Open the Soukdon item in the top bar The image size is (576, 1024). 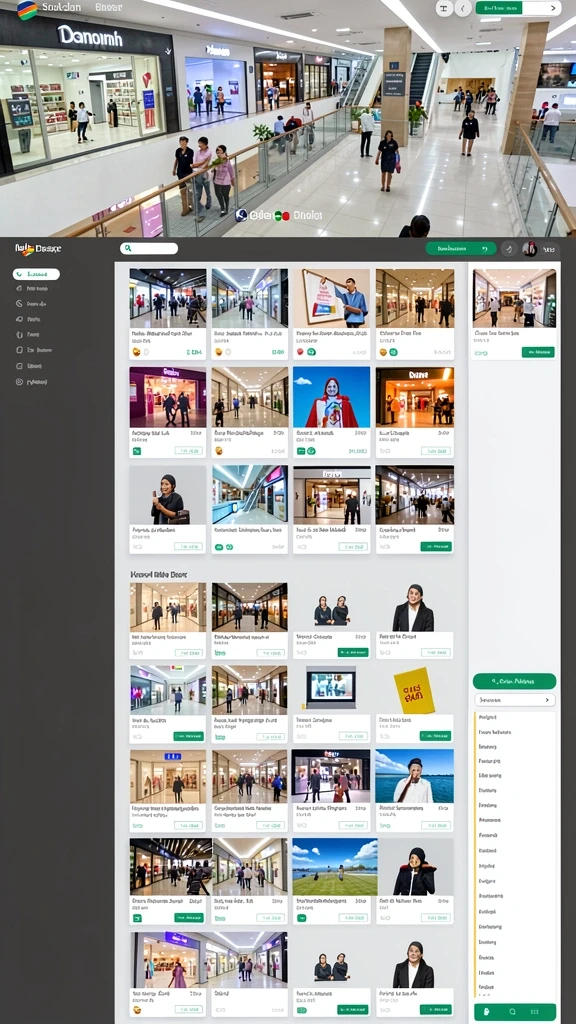click(61, 7)
